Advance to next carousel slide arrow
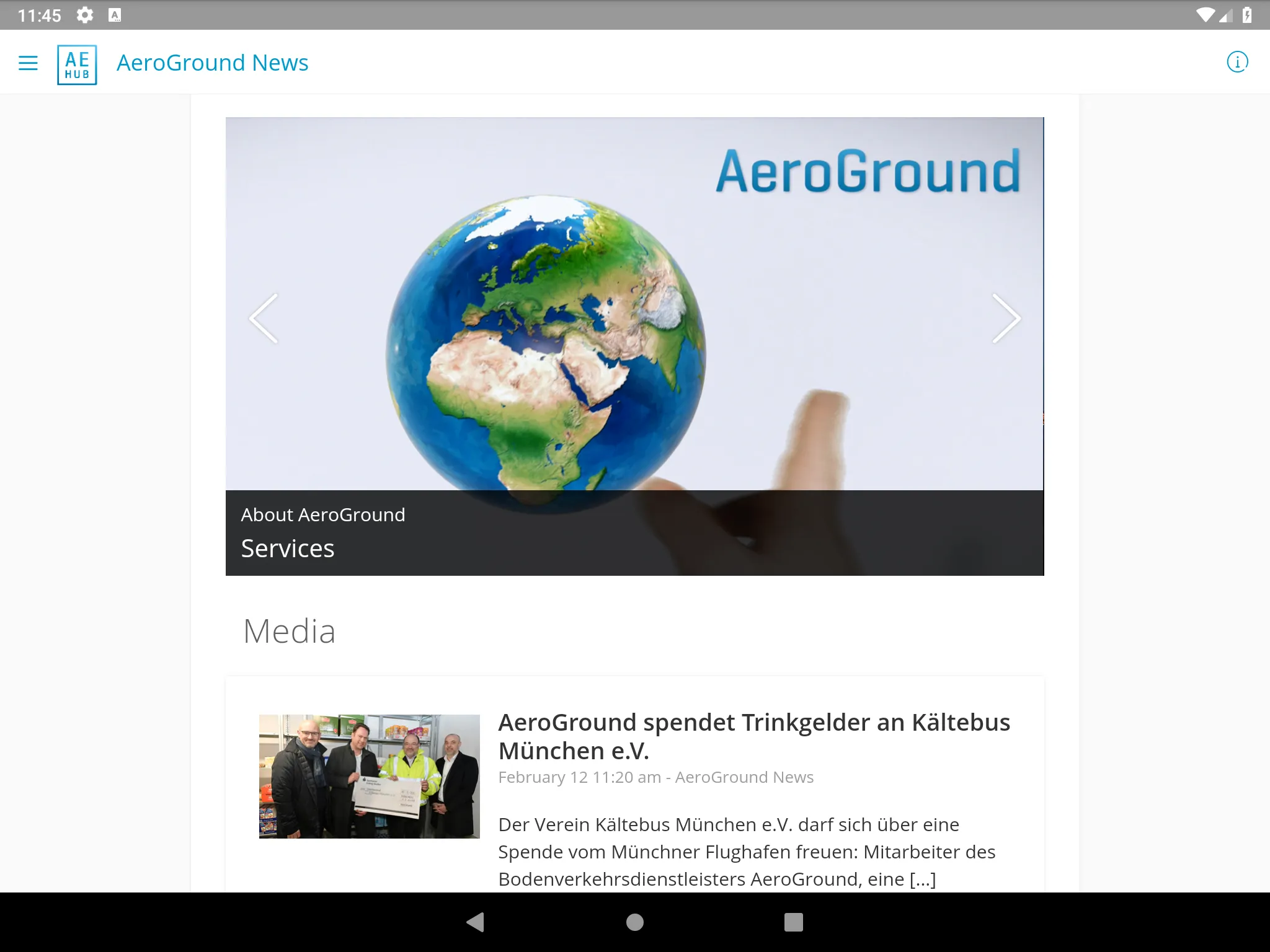 [1006, 318]
